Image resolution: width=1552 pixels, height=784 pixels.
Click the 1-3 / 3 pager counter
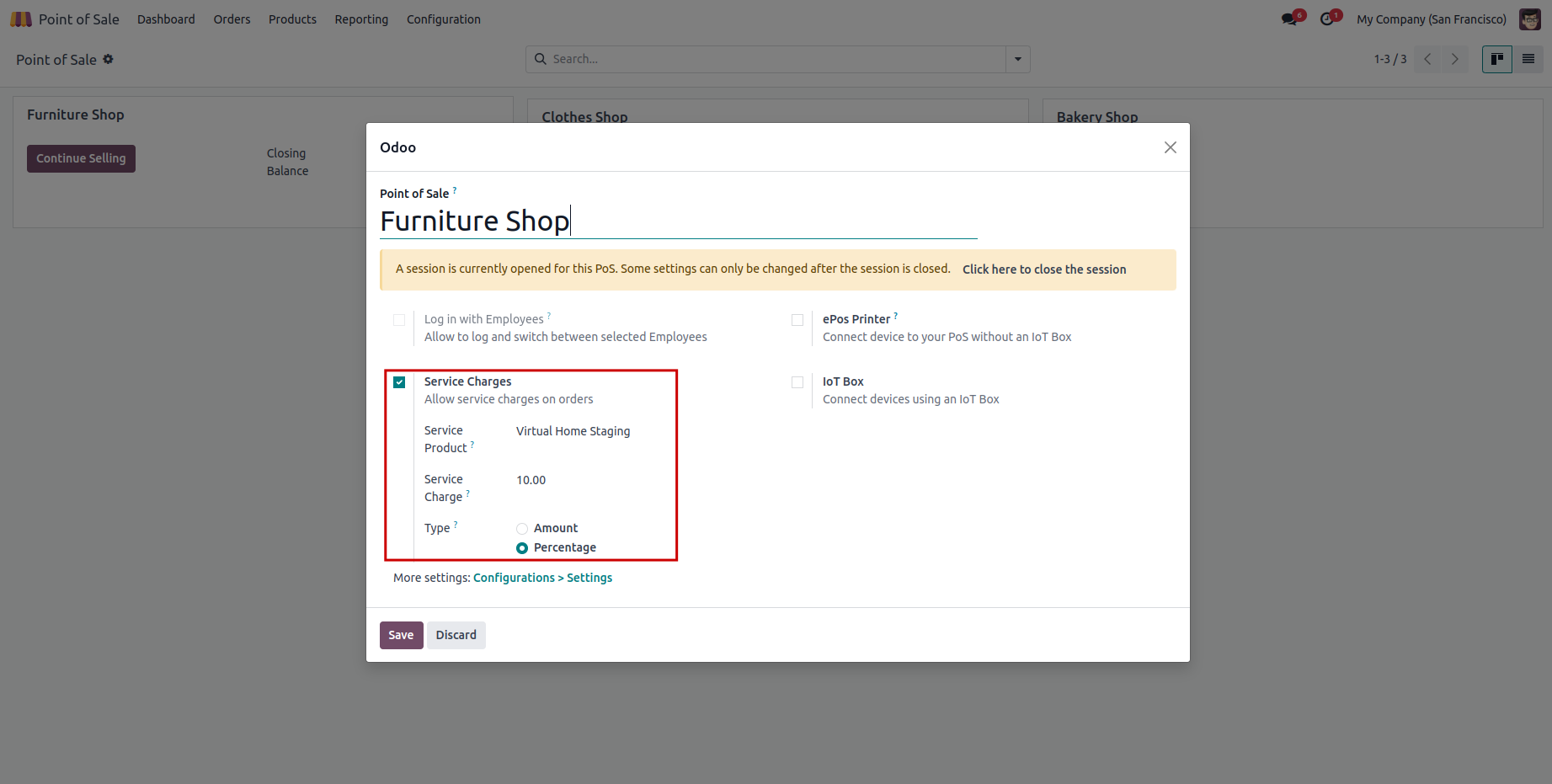1390,59
